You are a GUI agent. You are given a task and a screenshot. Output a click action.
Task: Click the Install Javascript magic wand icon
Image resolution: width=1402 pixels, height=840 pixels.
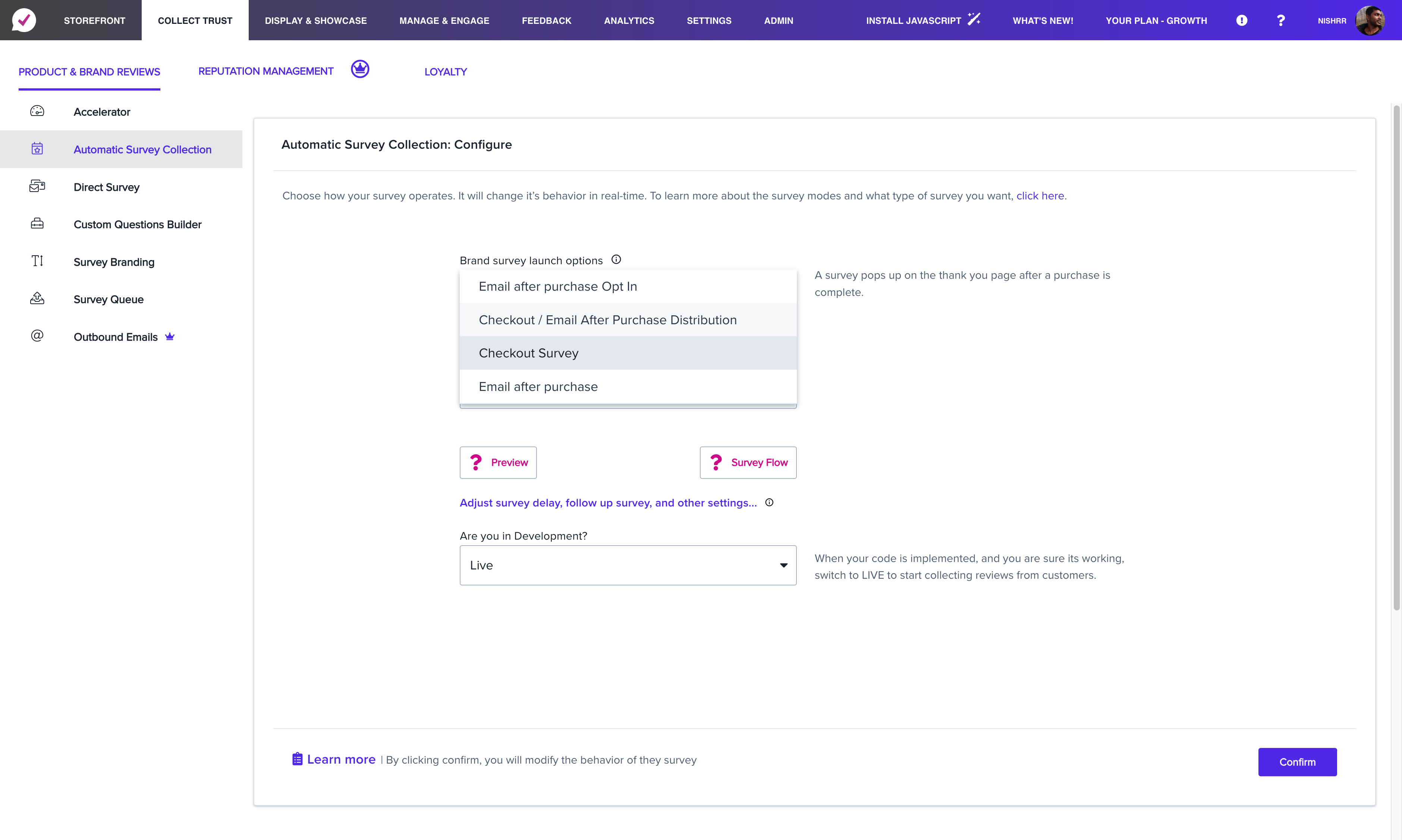974,19
